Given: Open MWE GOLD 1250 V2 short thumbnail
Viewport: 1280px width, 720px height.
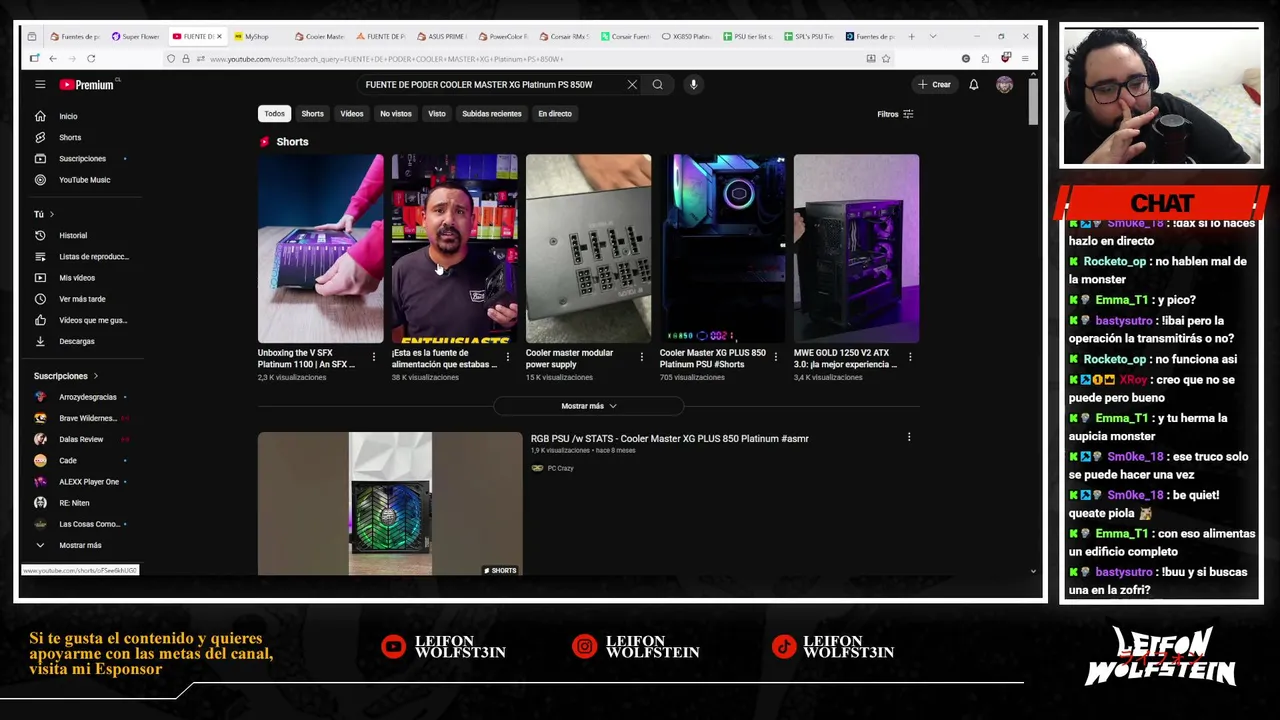Looking at the screenshot, I should (856, 248).
